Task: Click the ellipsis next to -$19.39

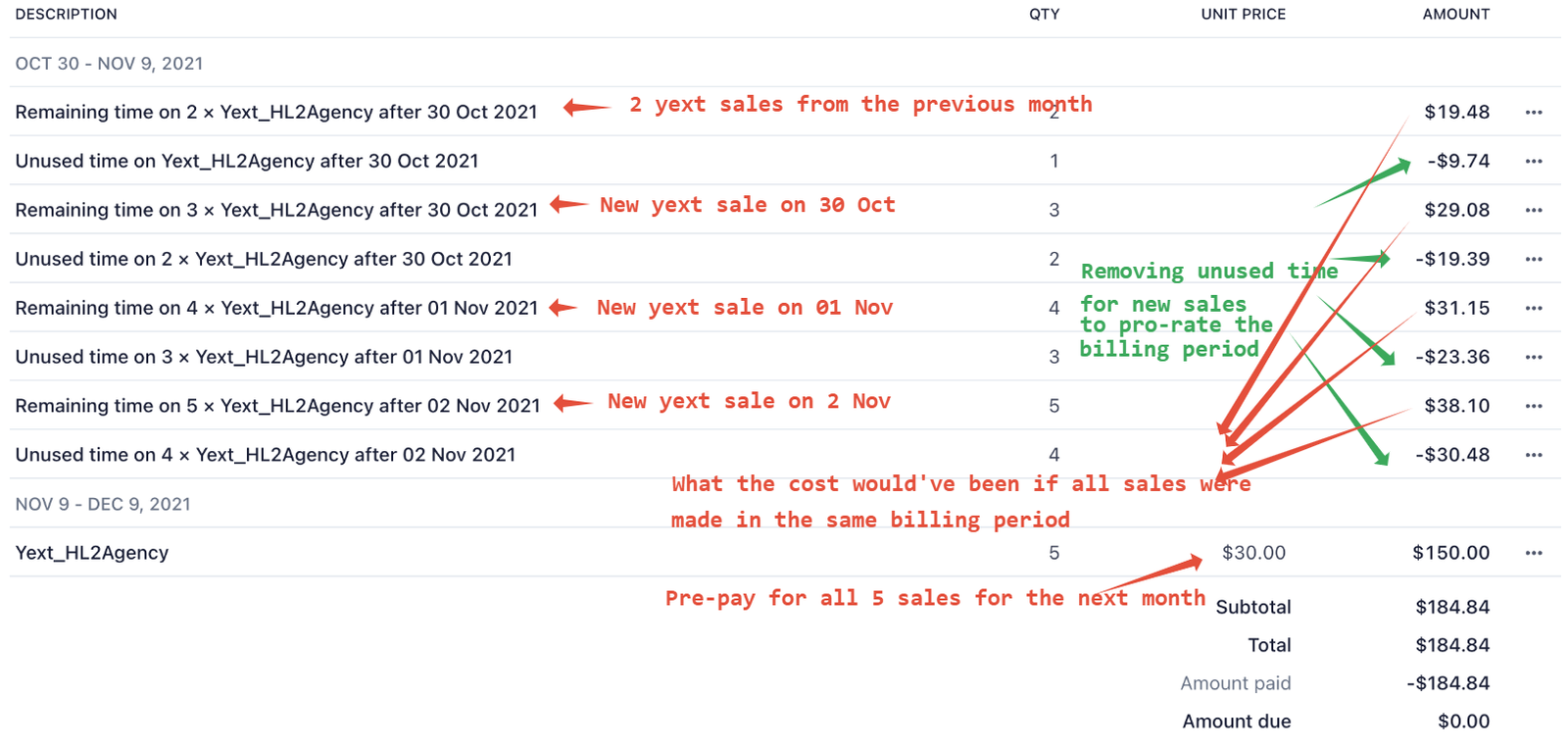Action: (1534, 260)
